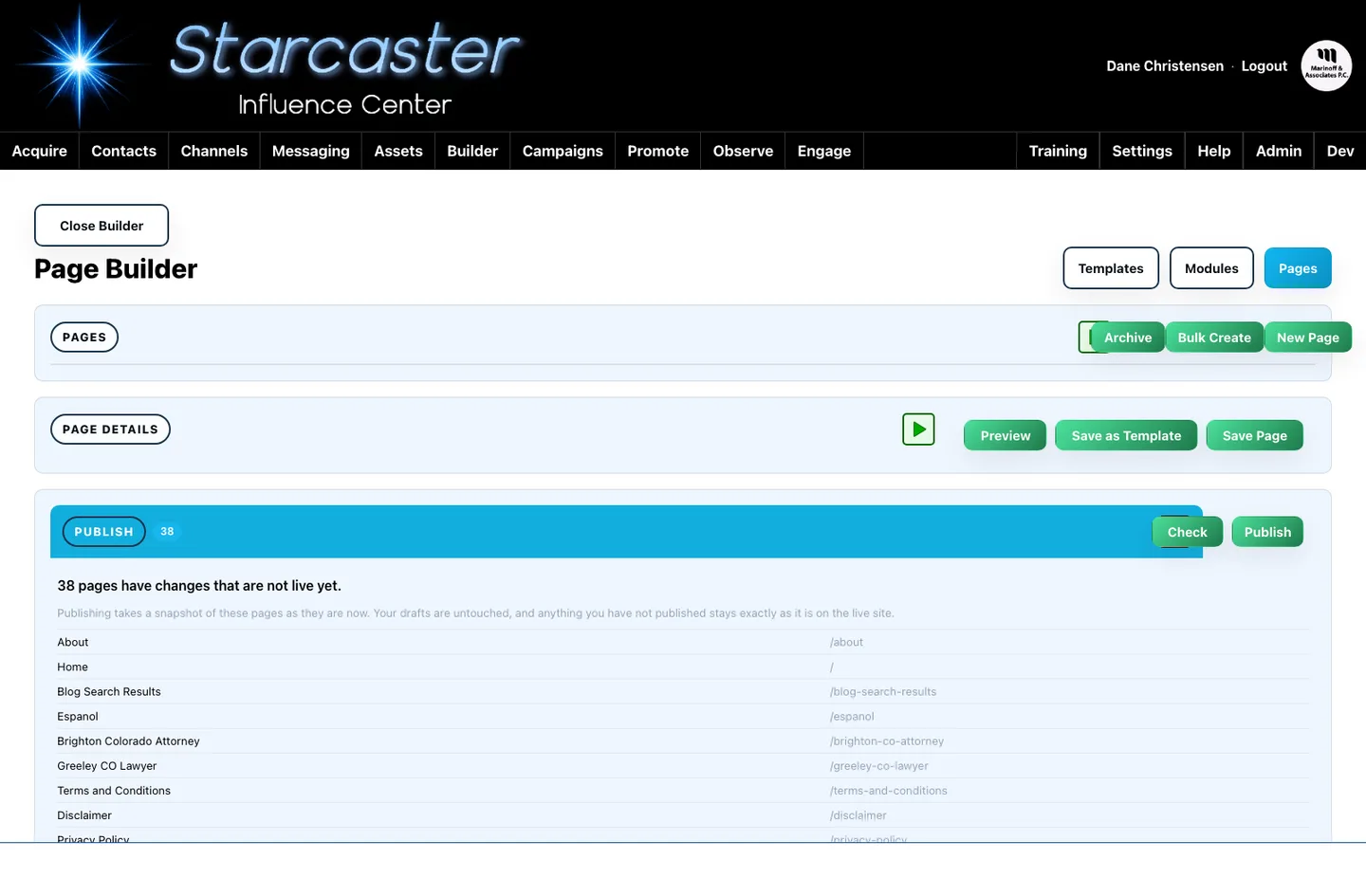
Task: Click the /greeley-co-lawyer path
Action: (879, 765)
